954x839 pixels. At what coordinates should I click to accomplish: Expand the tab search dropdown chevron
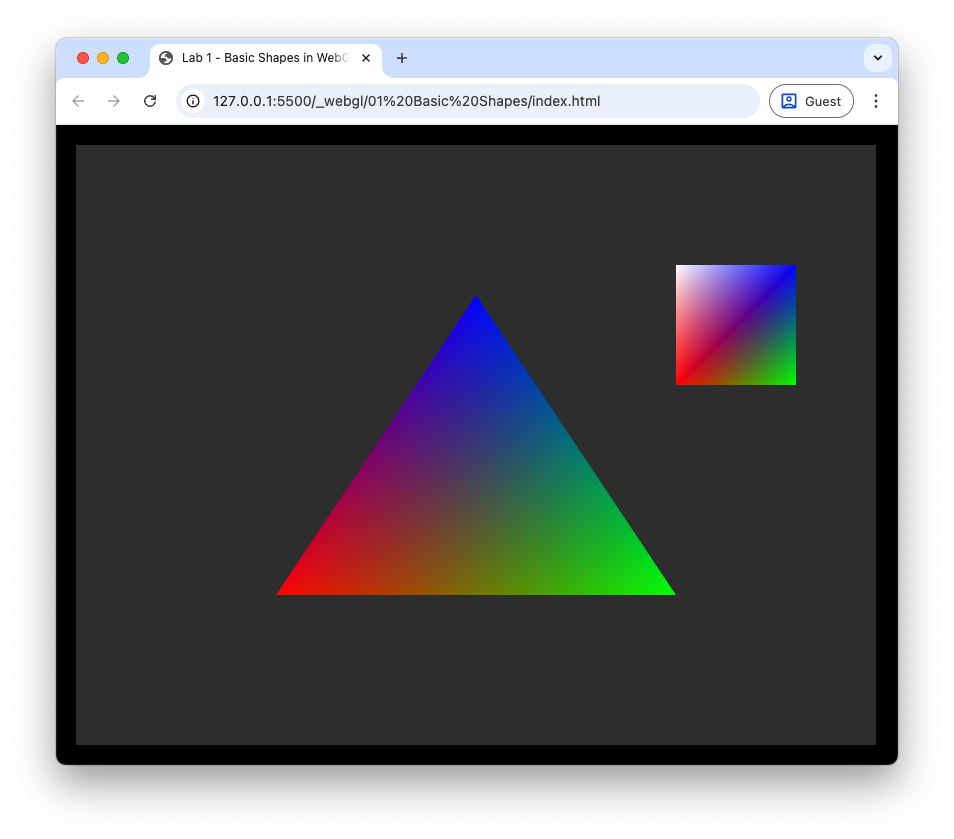tap(877, 58)
